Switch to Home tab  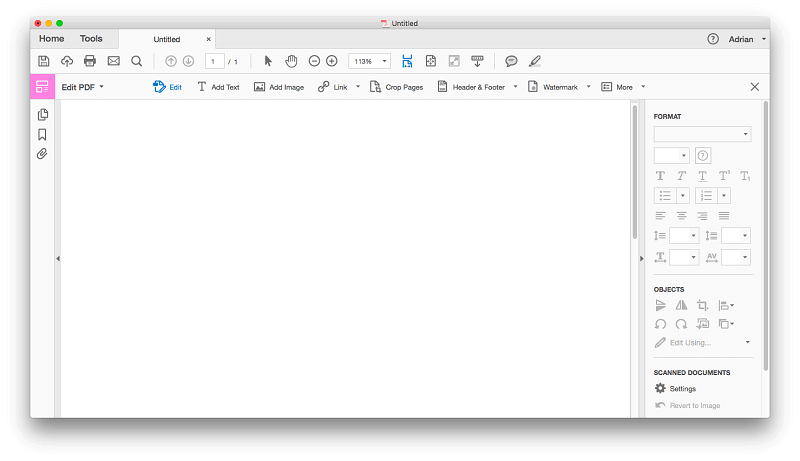pyautogui.click(x=52, y=39)
